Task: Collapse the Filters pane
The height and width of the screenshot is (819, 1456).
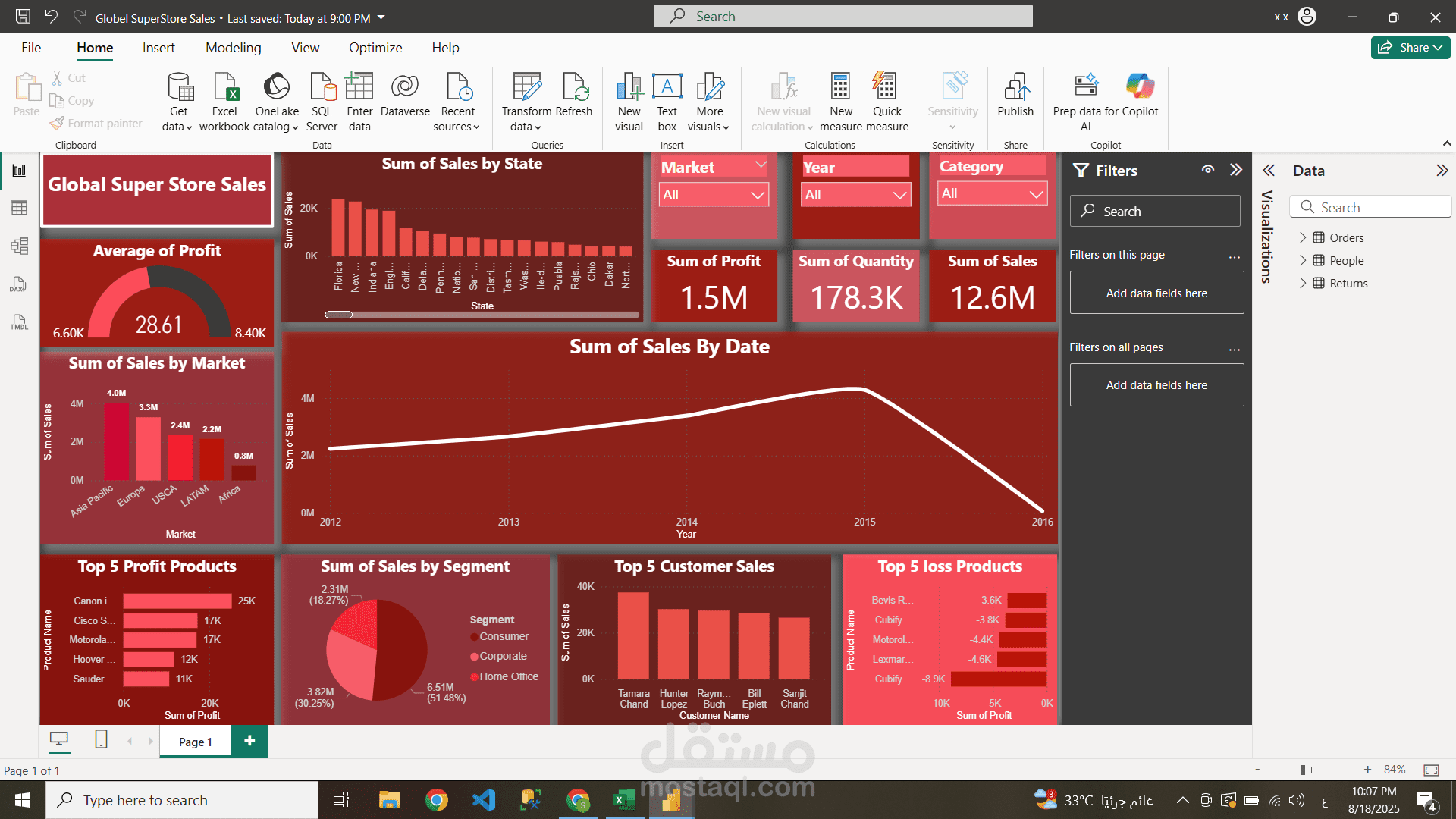Action: [x=1236, y=170]
